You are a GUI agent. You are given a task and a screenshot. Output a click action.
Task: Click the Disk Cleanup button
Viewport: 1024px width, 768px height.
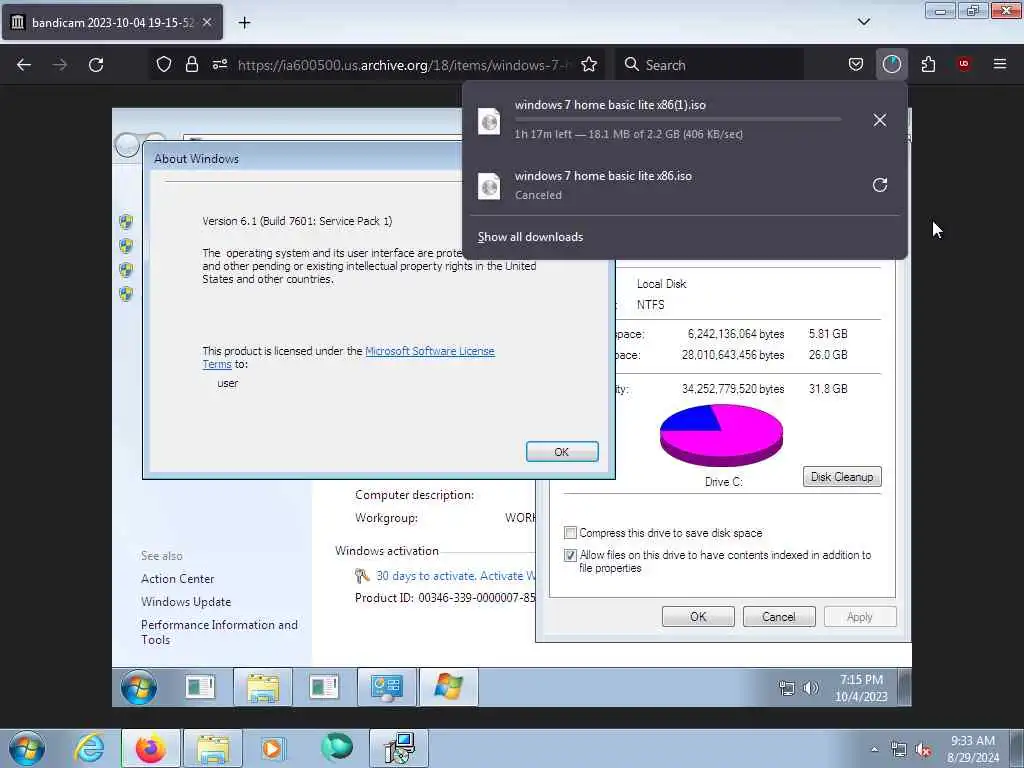point(842,477)
